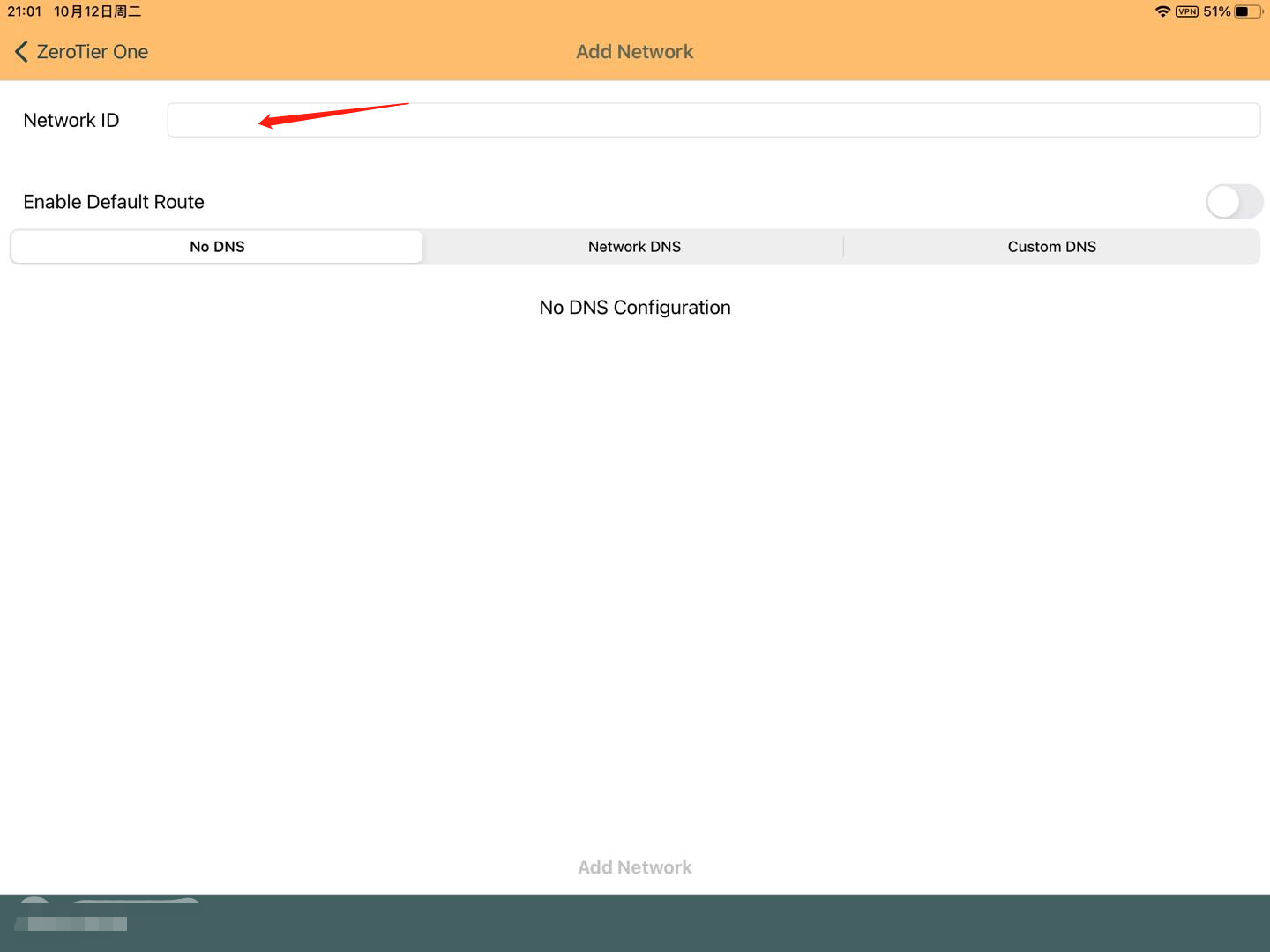Viewport: 1270px width, 952px height.
Task: Open the Custom DNS tab
Action: (x=1051, y=247)
